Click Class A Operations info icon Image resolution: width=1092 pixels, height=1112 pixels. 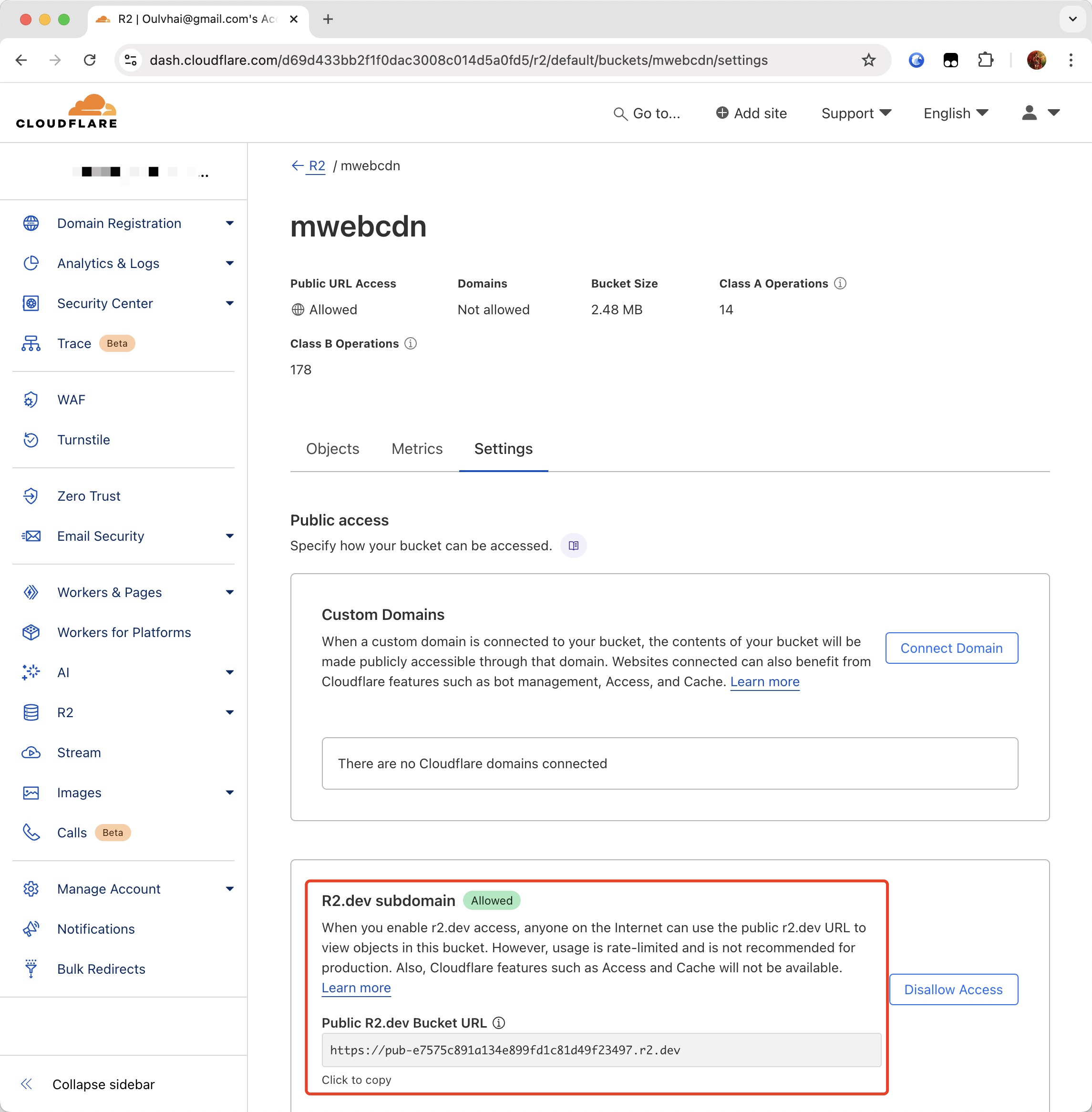840,283
